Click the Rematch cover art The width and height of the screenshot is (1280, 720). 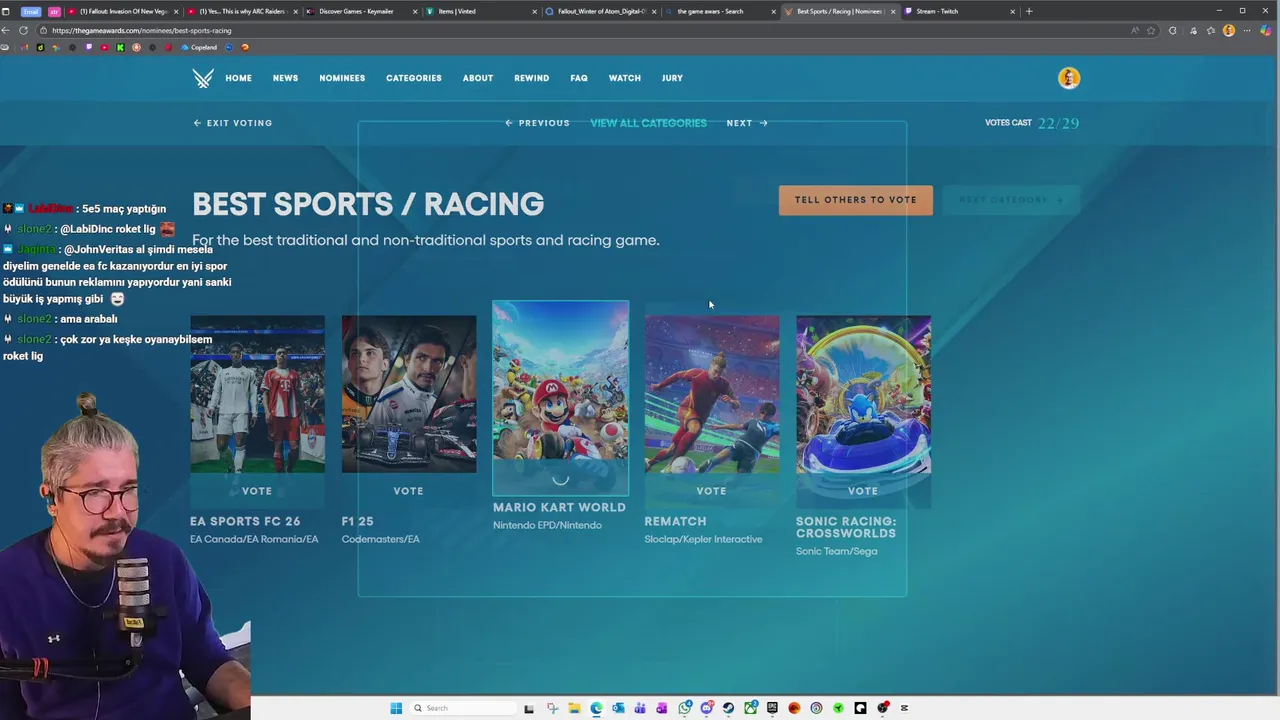(712, 394)
